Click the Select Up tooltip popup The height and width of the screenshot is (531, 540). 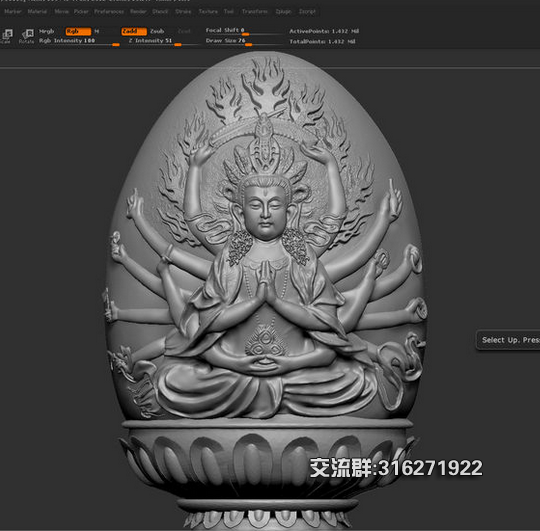508,340
